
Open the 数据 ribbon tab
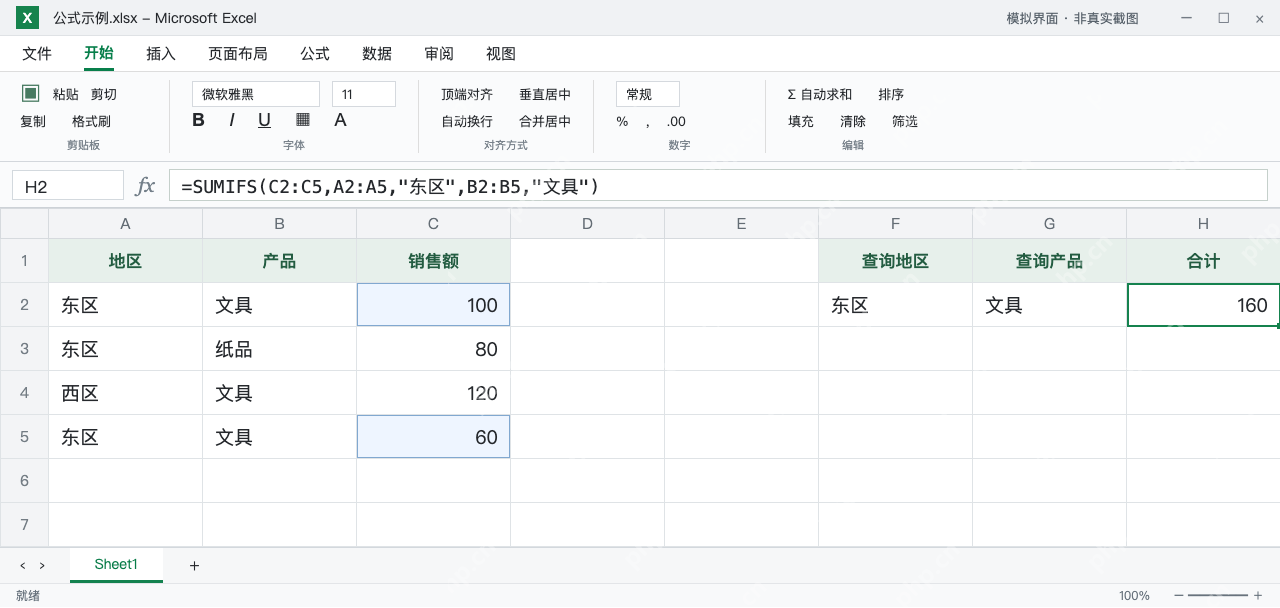pyautogui.click(x=377, y=54)
